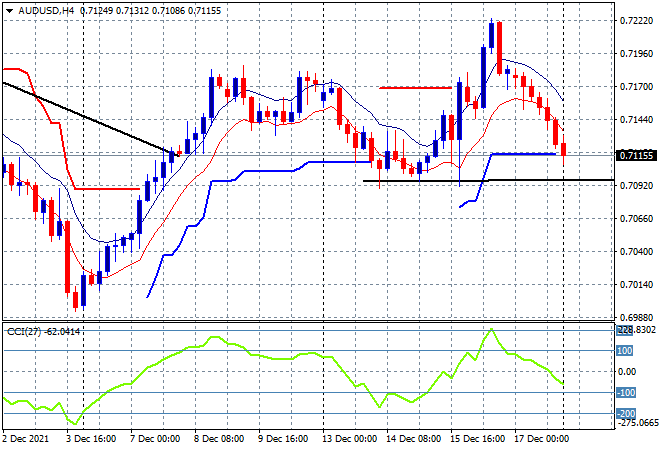This screenshot has height=450, width=660.
Task: Click the 9 Dec 16:00 time label
Action: click(x=283, y=439)
